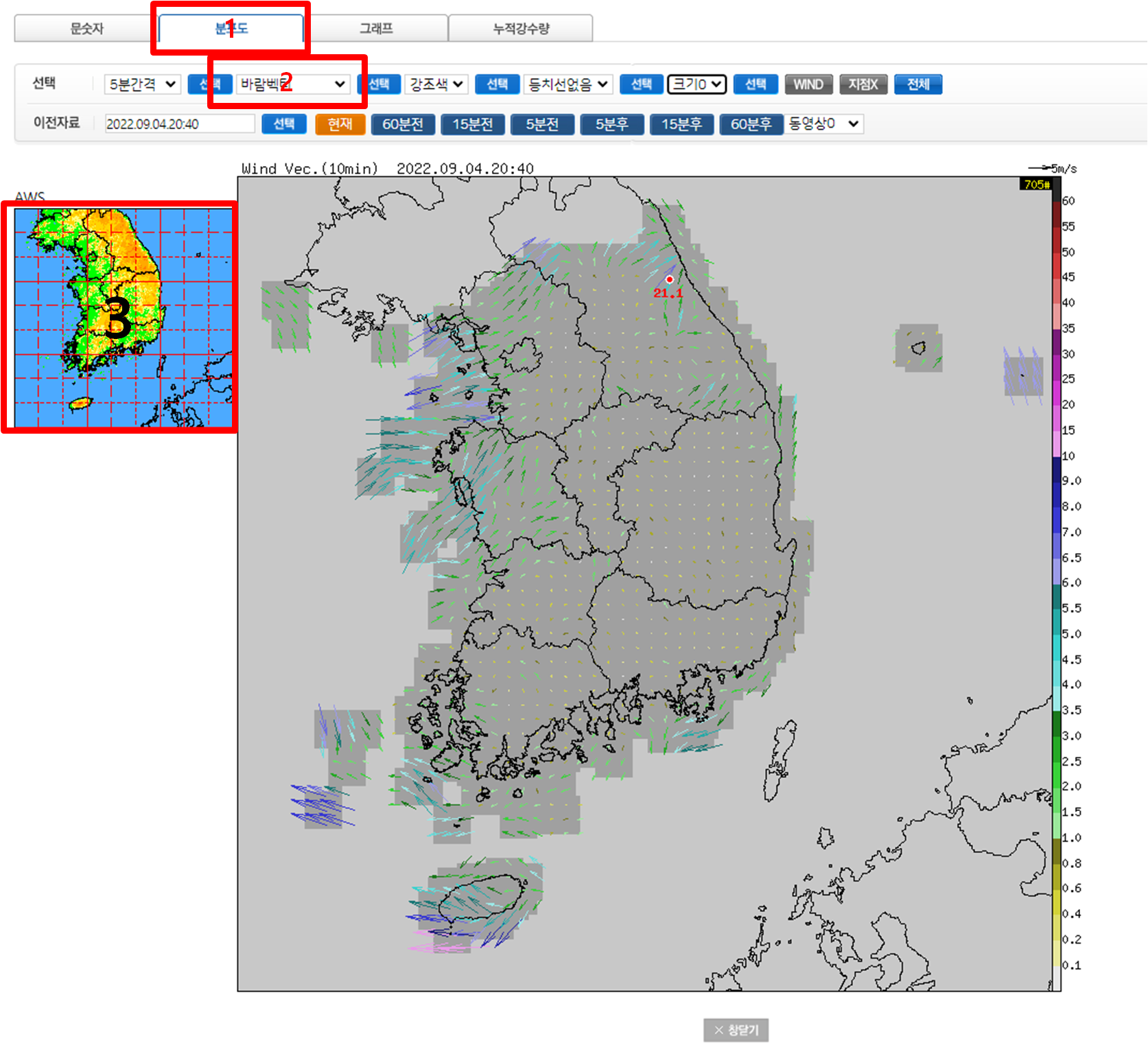Open the 분포도 tab
Screen dimensions: 1148x1043
pyautogui.click(x=231, y=29)
